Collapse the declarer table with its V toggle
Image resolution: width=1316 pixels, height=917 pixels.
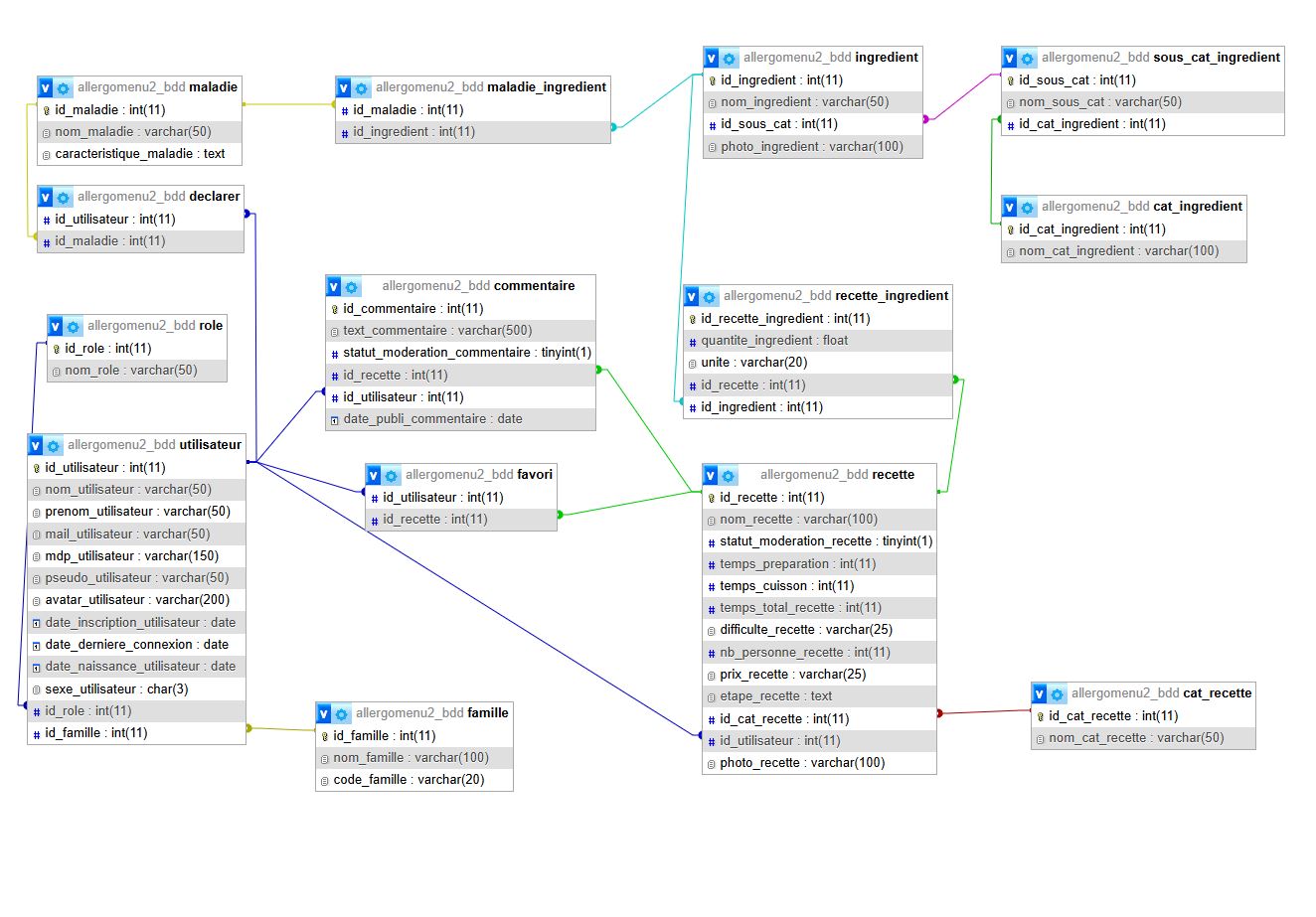pyautogui.click(x=46, y=197)
